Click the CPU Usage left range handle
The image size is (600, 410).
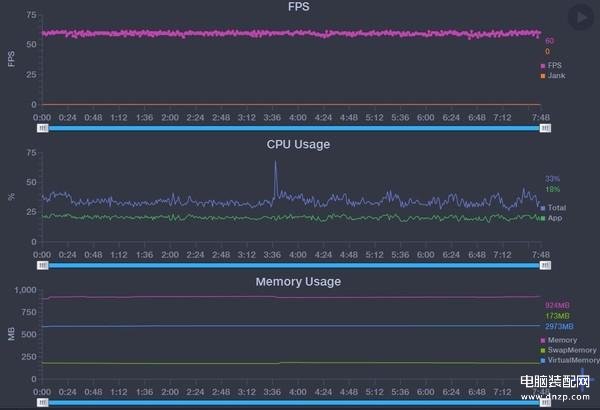[43, 265]
